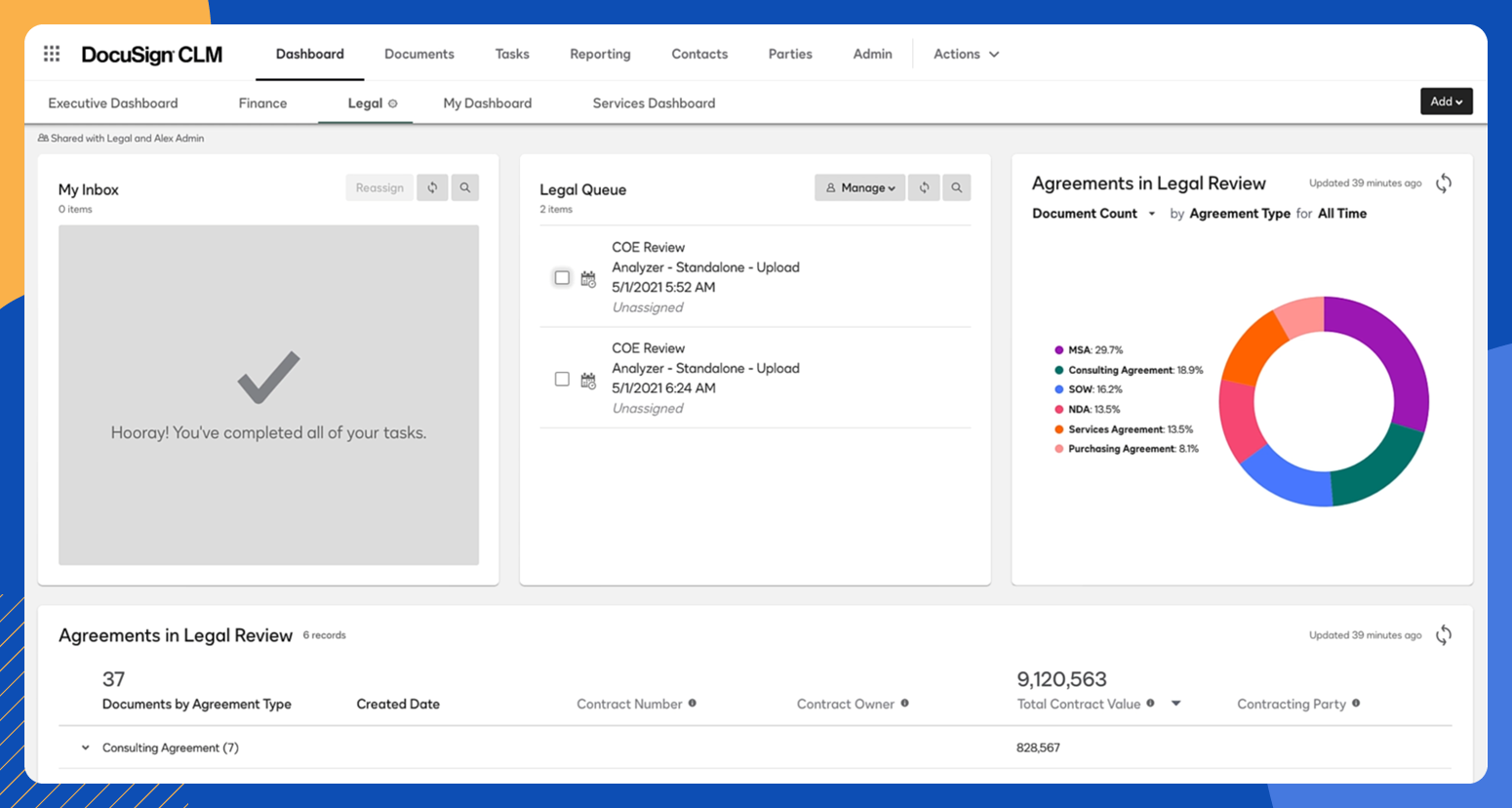Open the Manage dropdown in Legal Queue
This screenshot has height=808, width=1512.
pyautogui.click(x=858, y=187)
